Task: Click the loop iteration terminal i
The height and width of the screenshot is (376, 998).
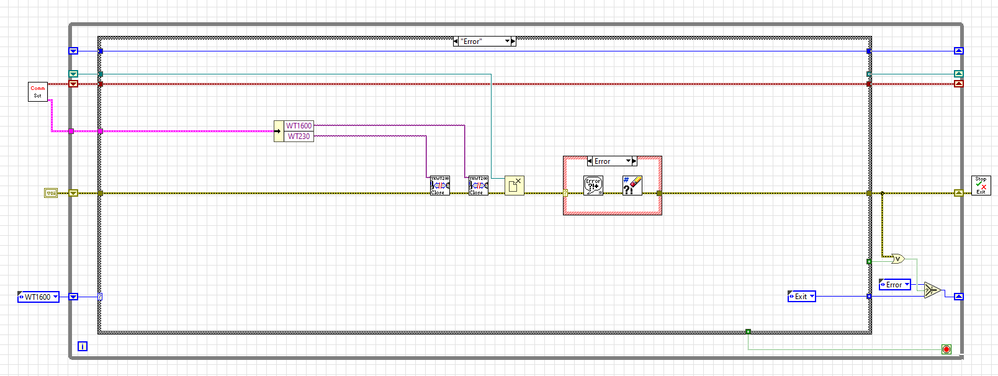Action: (x=82, y=346)
